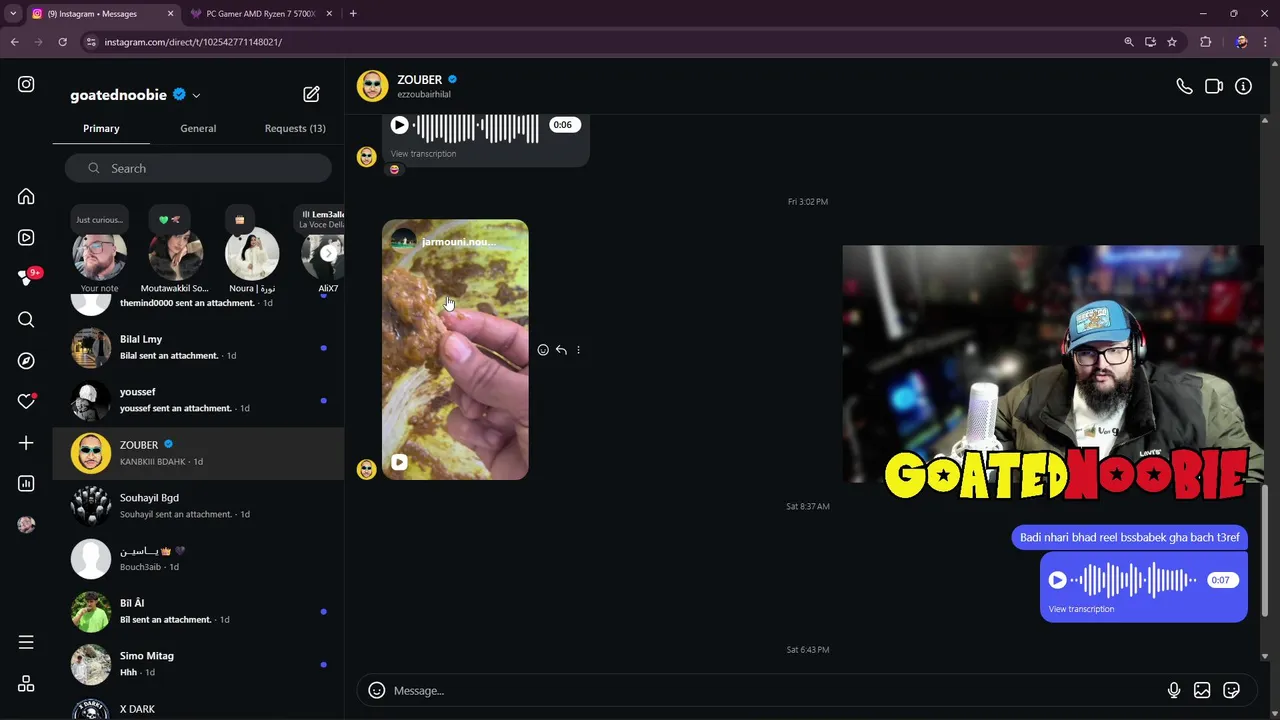Open emoji picker in message box

[377, 690]
